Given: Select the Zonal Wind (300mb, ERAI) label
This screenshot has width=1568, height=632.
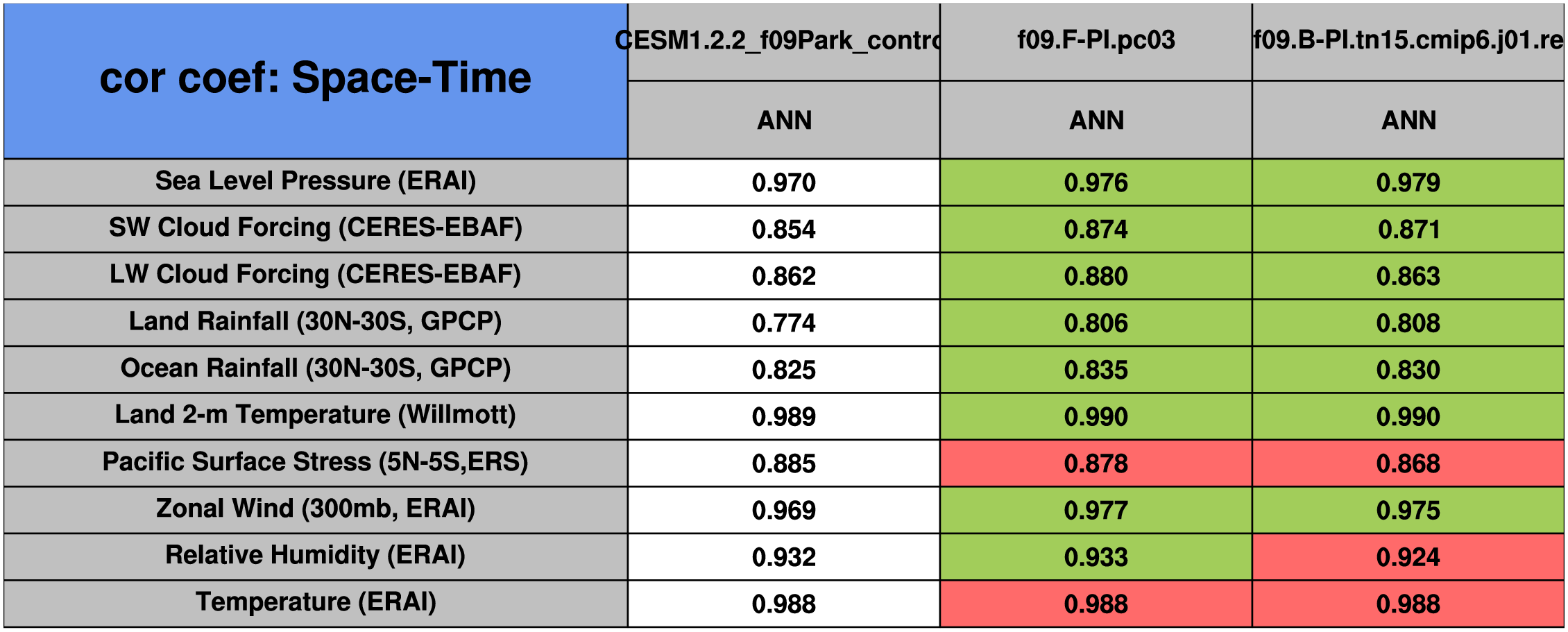Looking at the screenshot, I should pyautogui.click(x=316, y=509).
